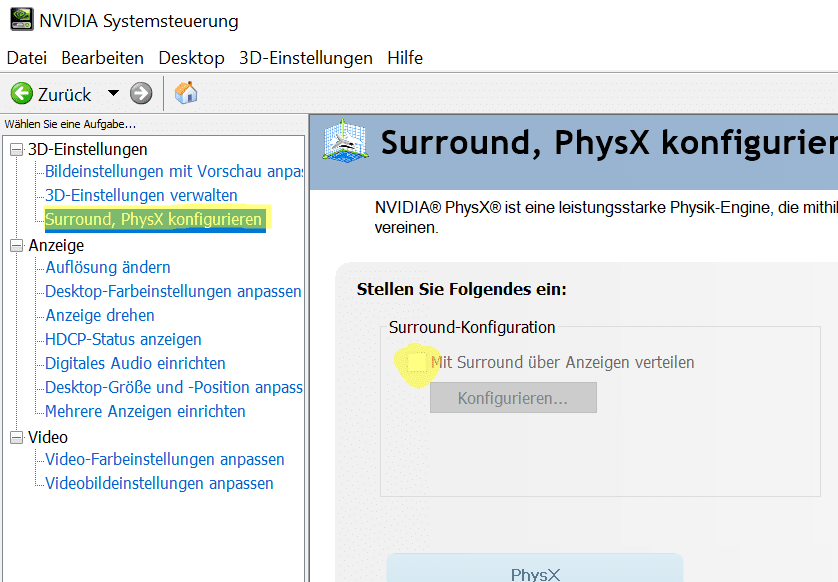Open Auflösung ändern

[x=108, y=267]
